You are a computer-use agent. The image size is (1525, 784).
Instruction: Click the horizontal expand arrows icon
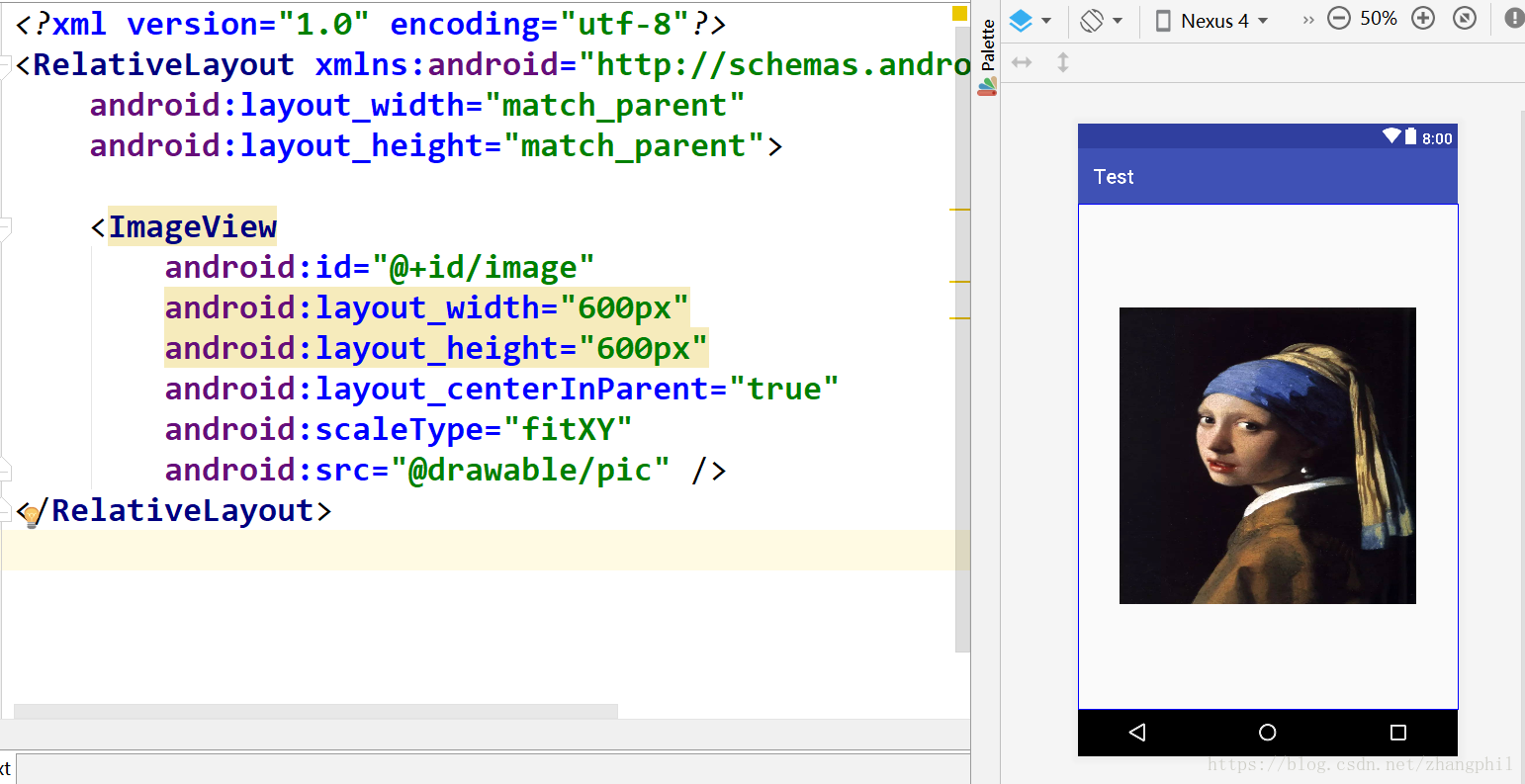pyautogui.click(x=1022, y=62)
